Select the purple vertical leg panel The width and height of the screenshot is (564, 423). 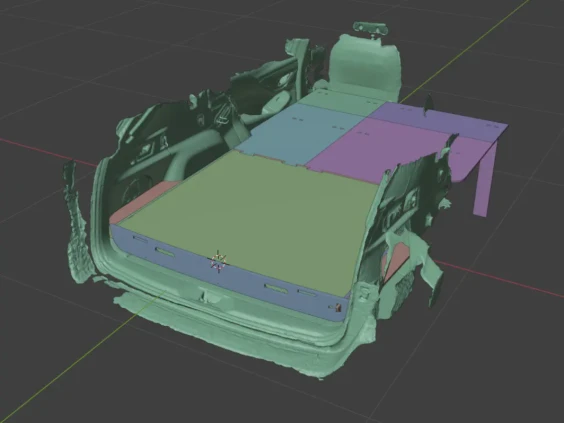[x=485, y=180]
